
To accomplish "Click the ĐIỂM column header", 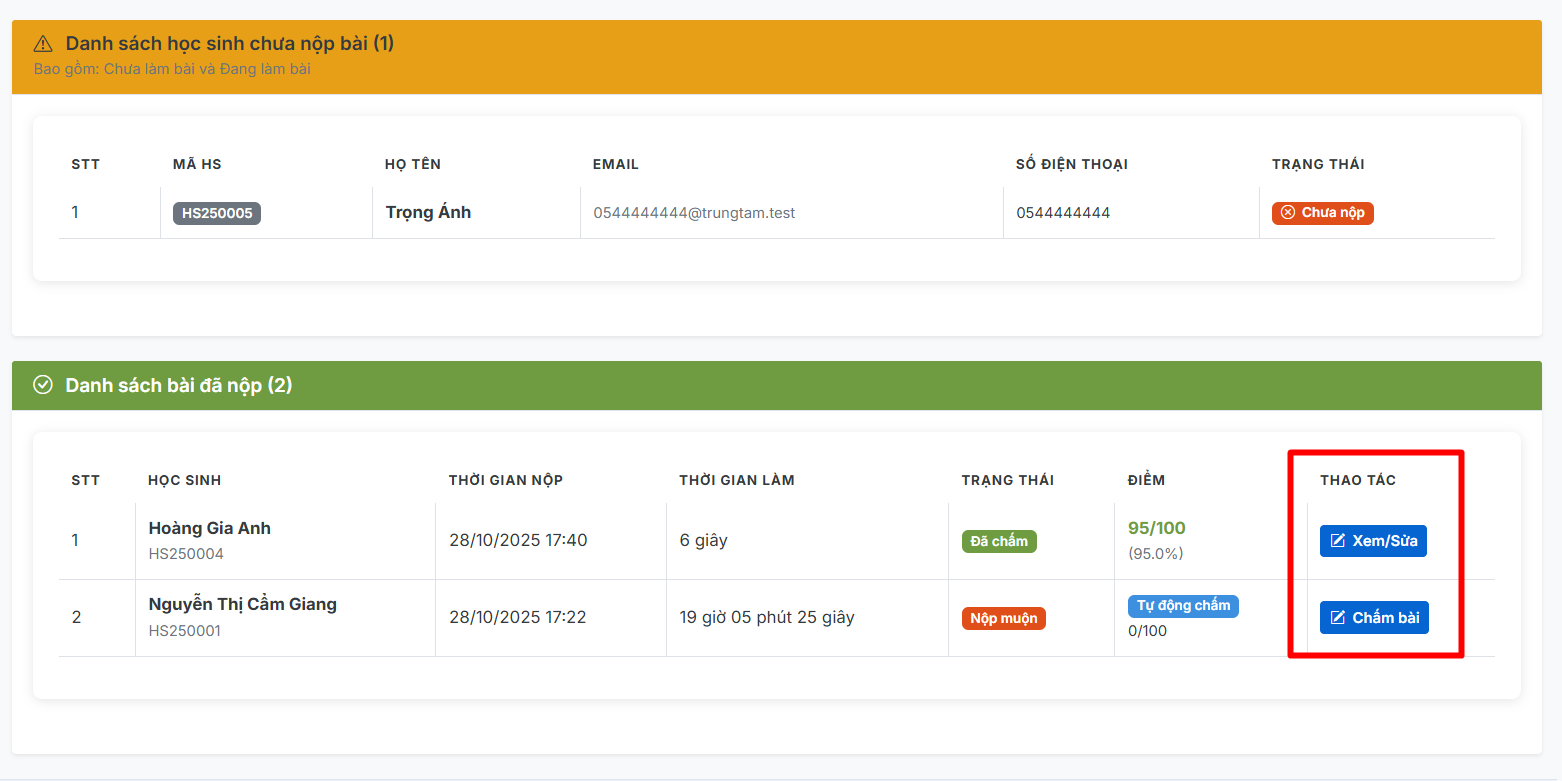I will tap(1146, 480).
